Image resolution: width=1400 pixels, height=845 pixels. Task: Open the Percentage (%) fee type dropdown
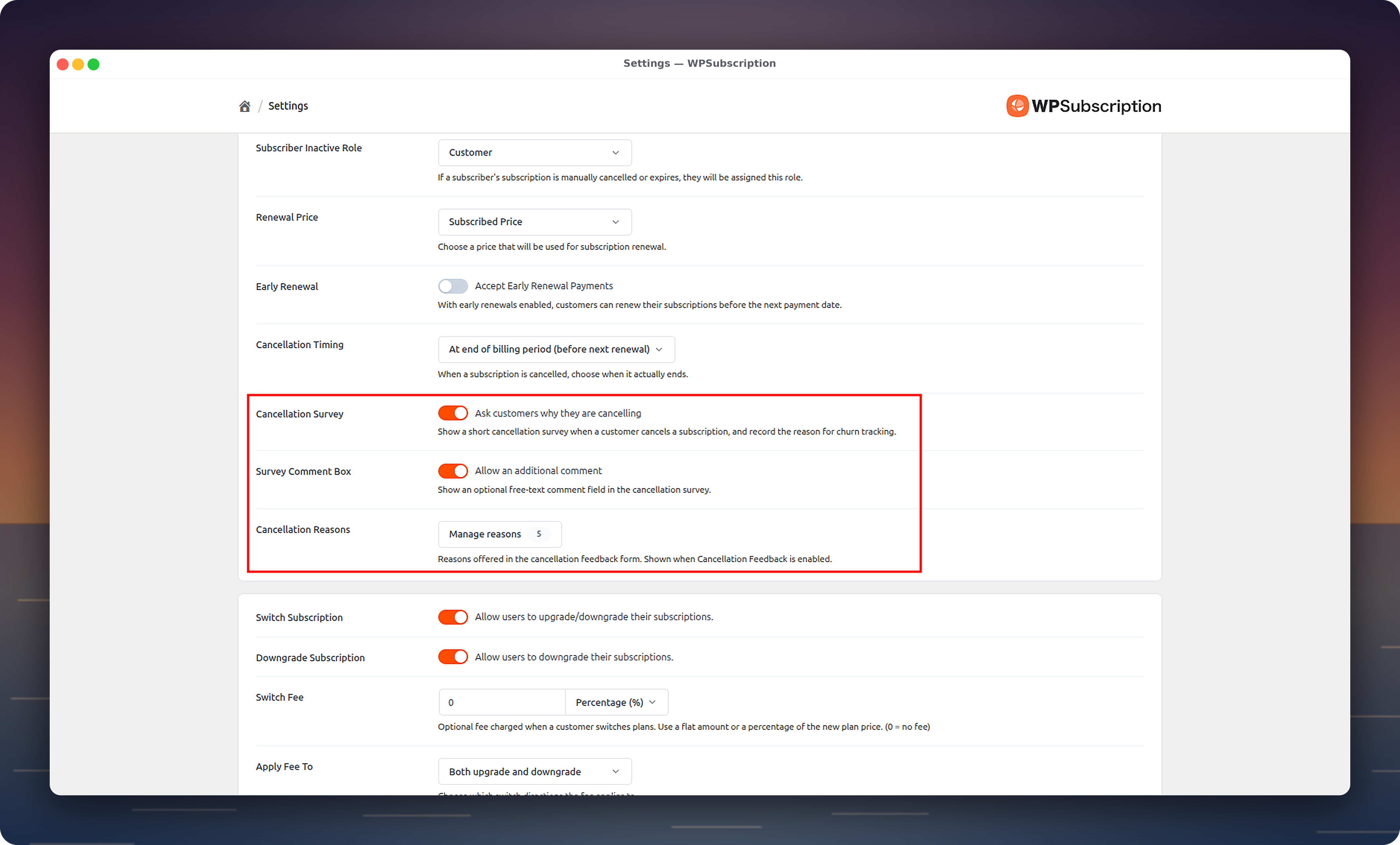616,702
